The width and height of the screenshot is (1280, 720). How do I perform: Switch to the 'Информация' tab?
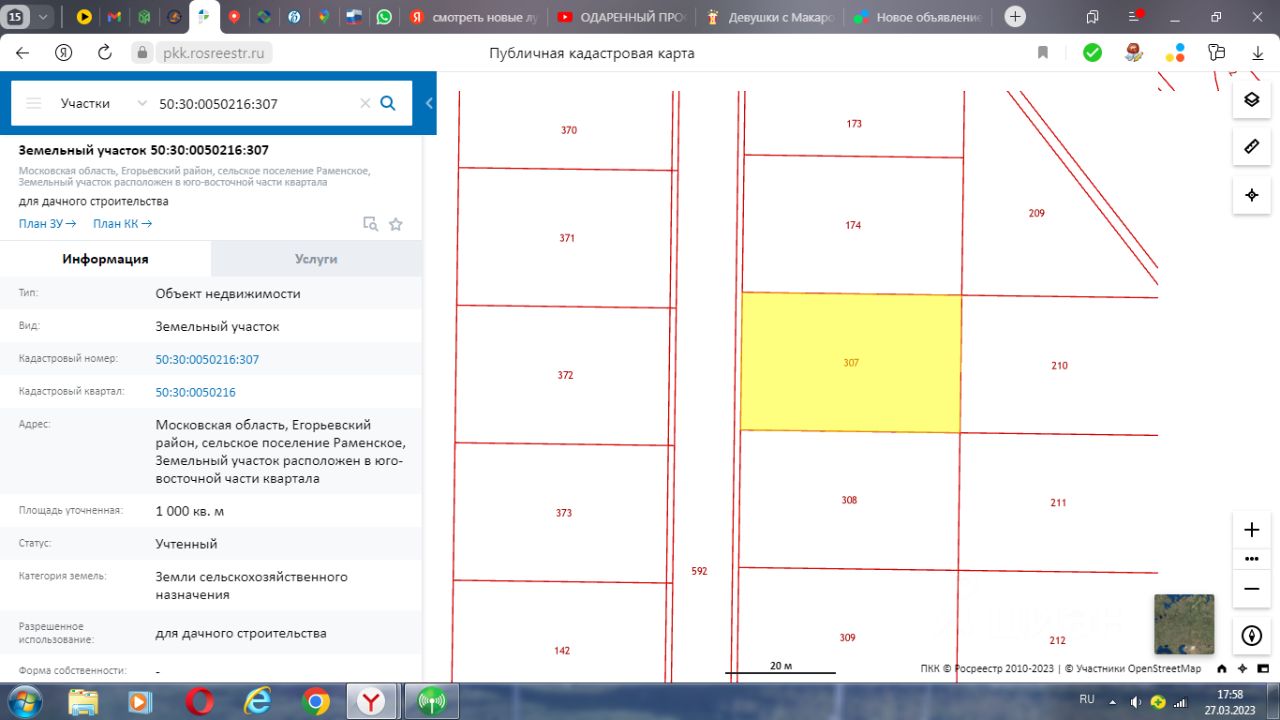105,259
